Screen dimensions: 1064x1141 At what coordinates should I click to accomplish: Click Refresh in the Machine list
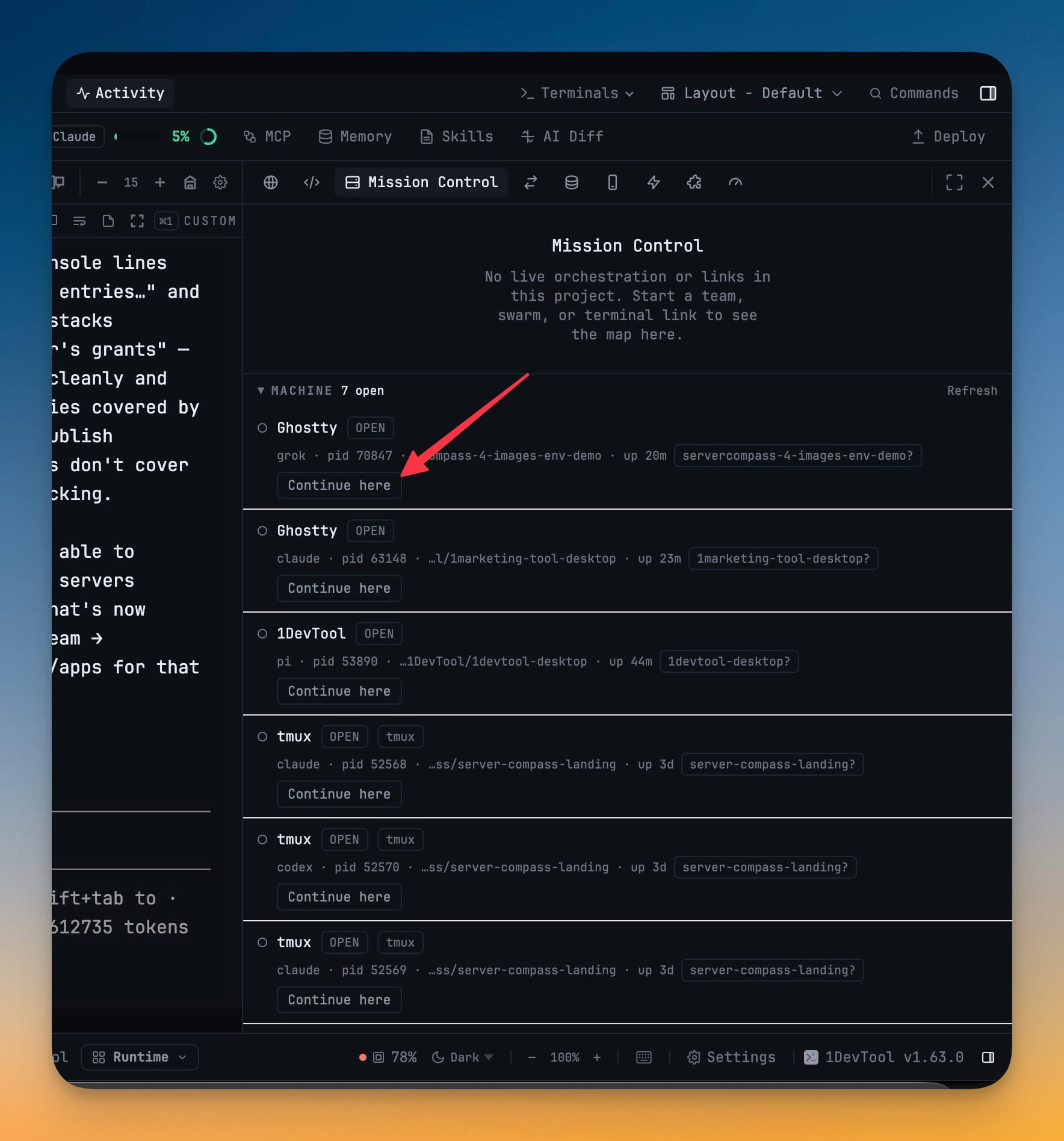click(972, 391)
